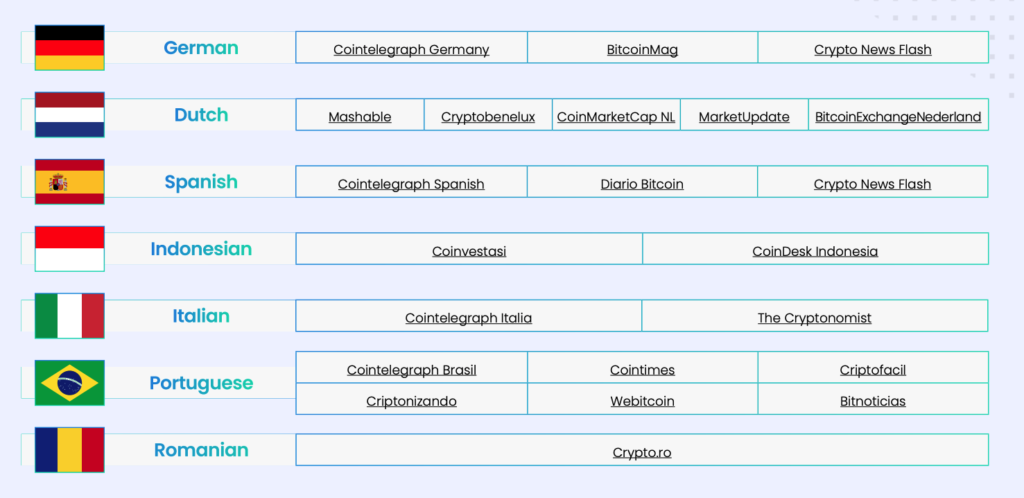Visit the CoinDesk Indonesia link

[x=815, y=251]
